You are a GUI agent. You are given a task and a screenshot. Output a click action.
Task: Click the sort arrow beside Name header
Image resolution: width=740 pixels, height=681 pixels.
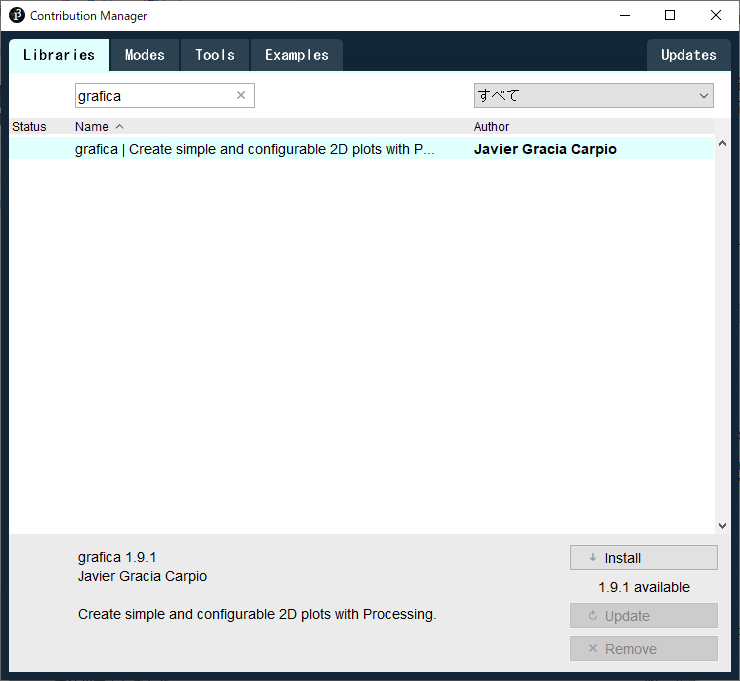point(120,127)
